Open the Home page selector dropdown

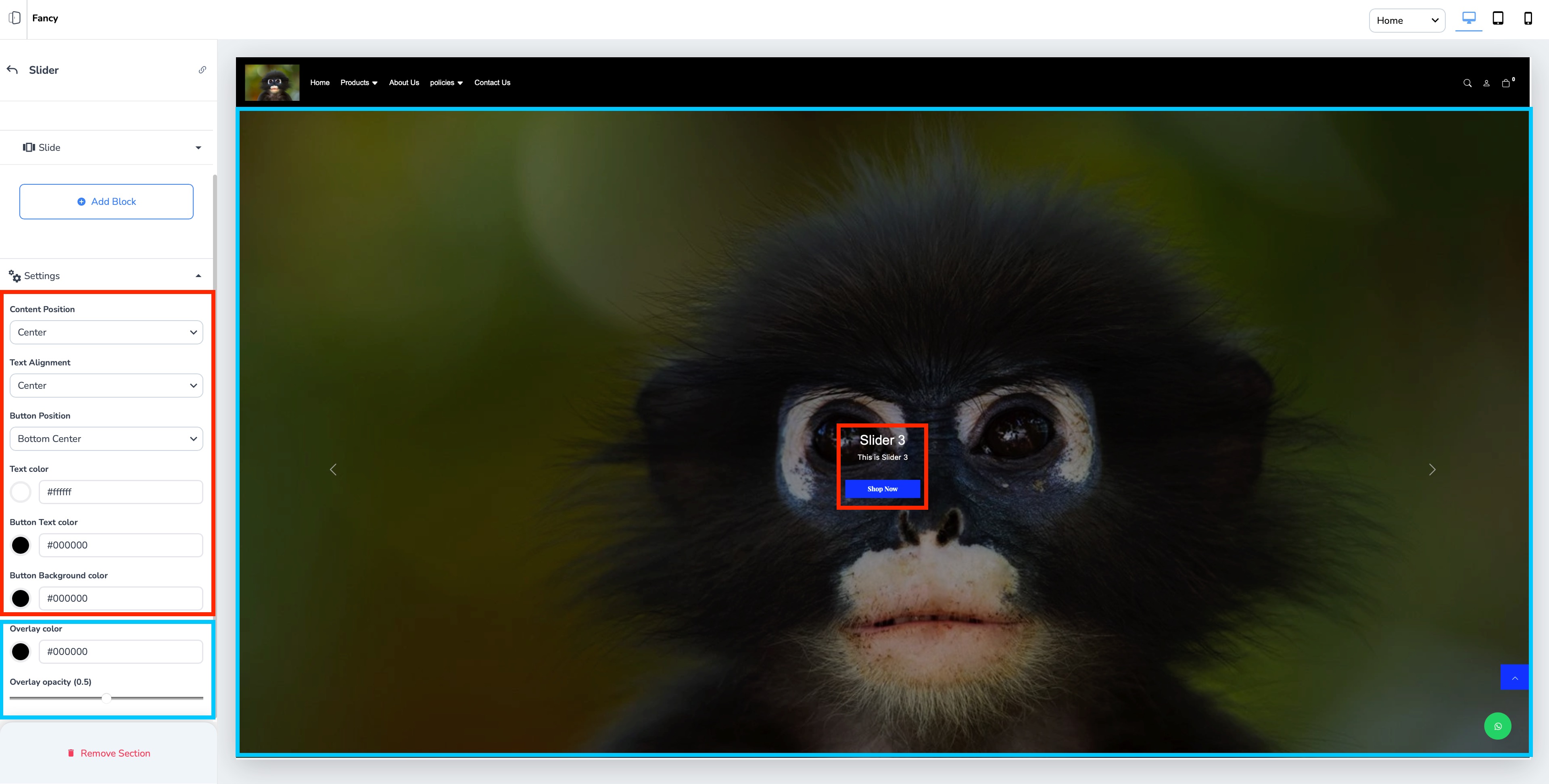pos(1407,21)
